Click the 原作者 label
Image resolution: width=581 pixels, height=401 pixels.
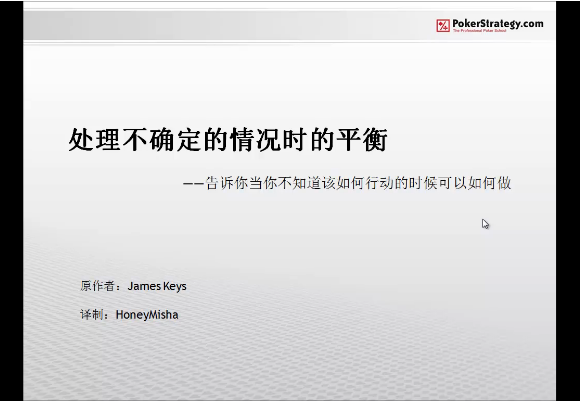point(98,286)
